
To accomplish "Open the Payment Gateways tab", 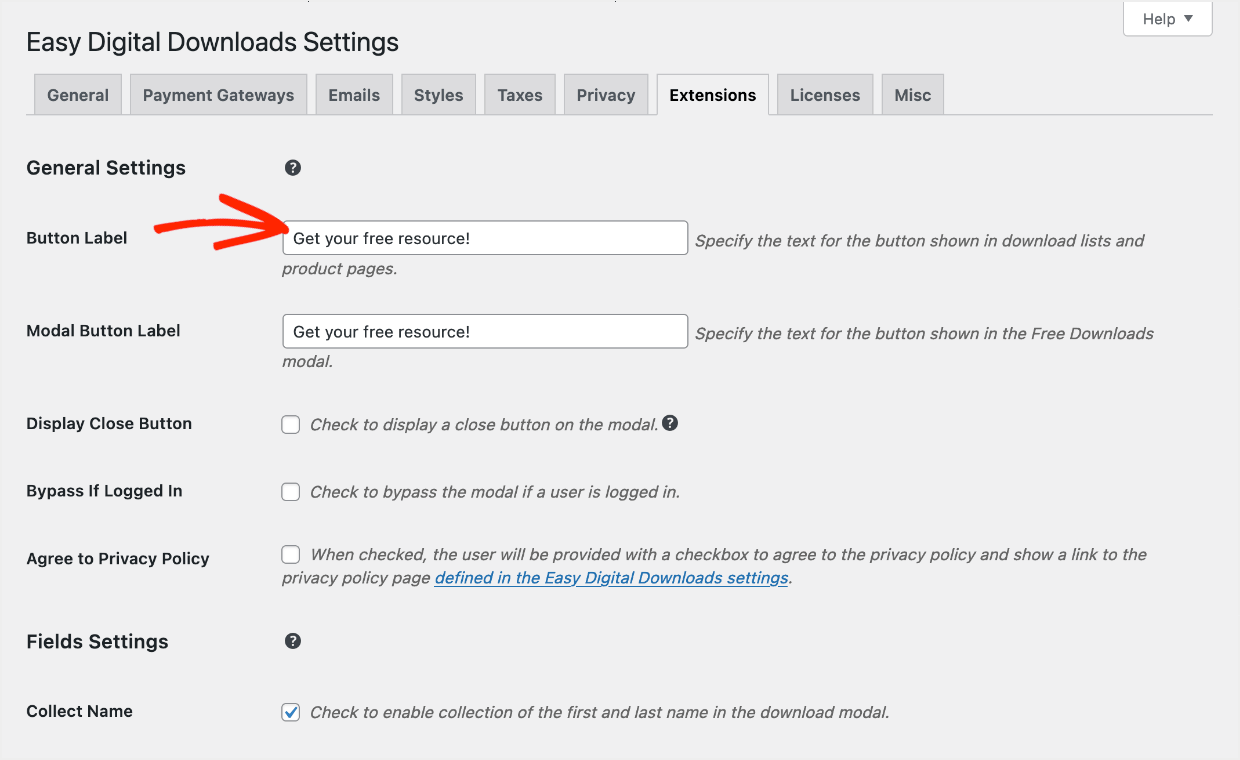I will 219,95.
